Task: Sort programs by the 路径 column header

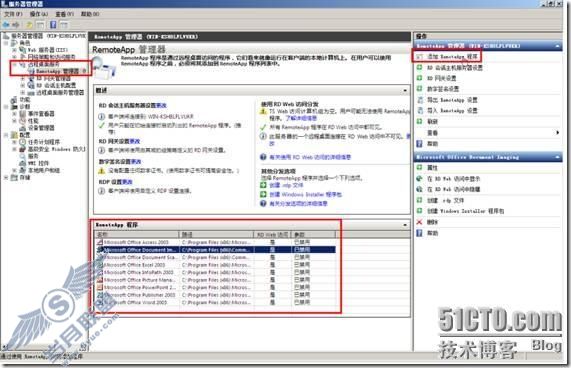Action: click(216, 235)
